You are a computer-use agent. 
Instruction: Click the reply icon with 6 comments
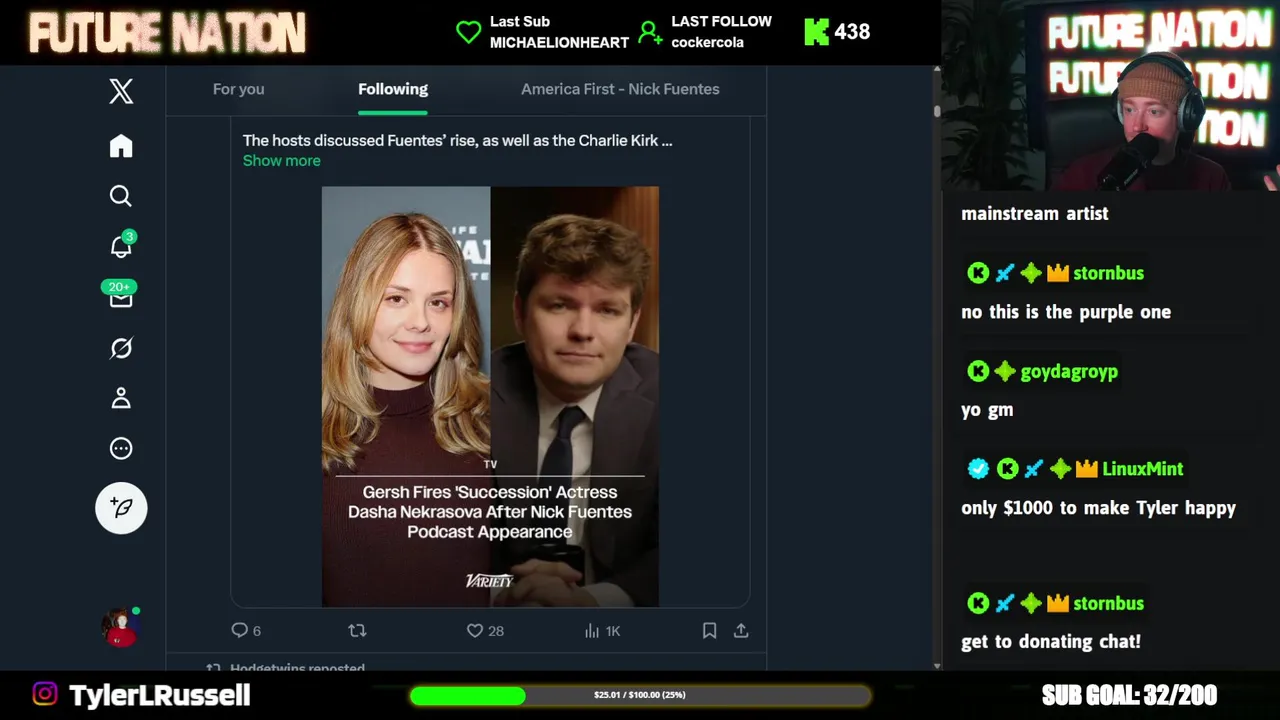pos(240,630)
